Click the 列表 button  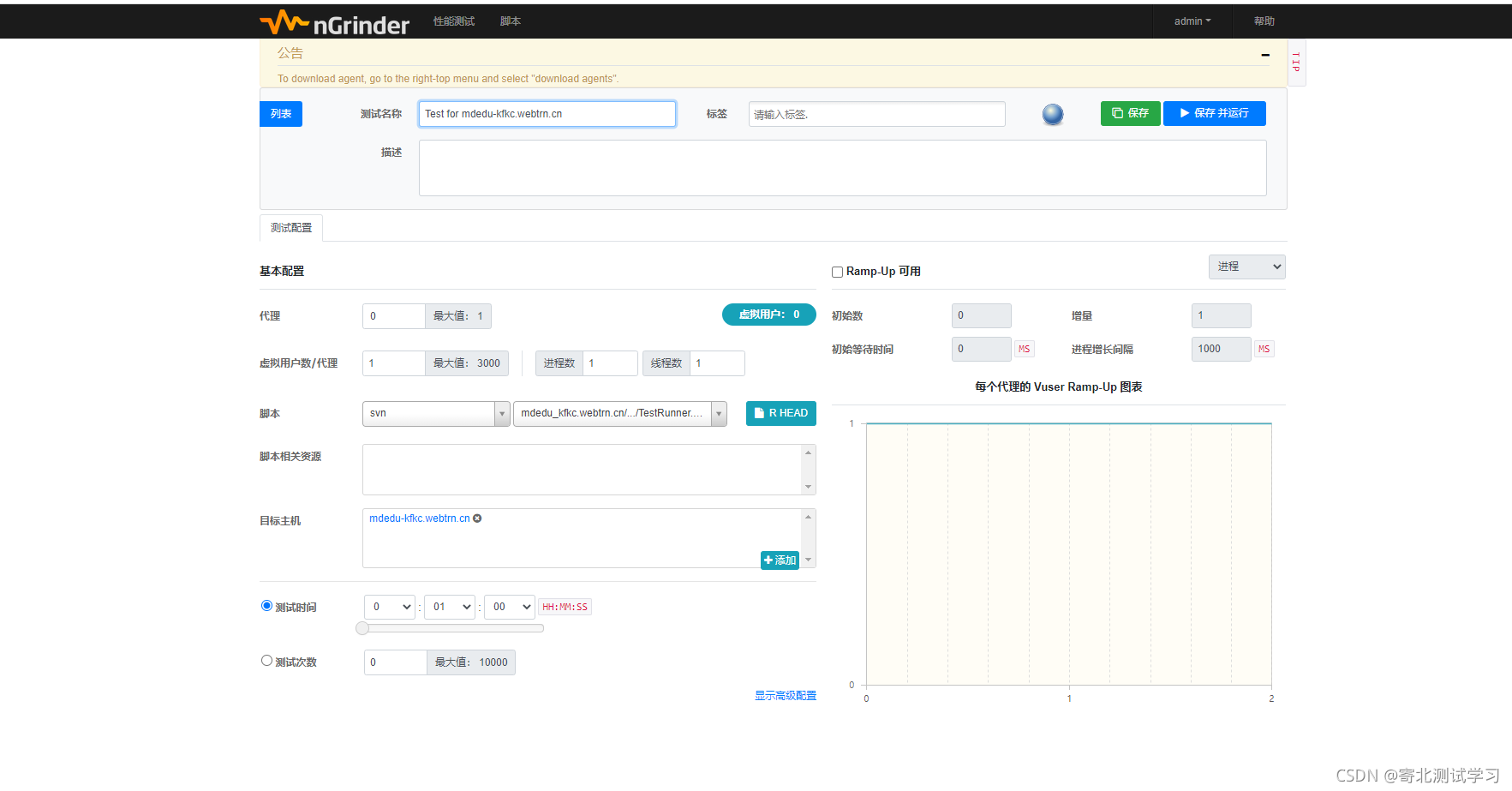pyautogui.click(x=281, y=114)
